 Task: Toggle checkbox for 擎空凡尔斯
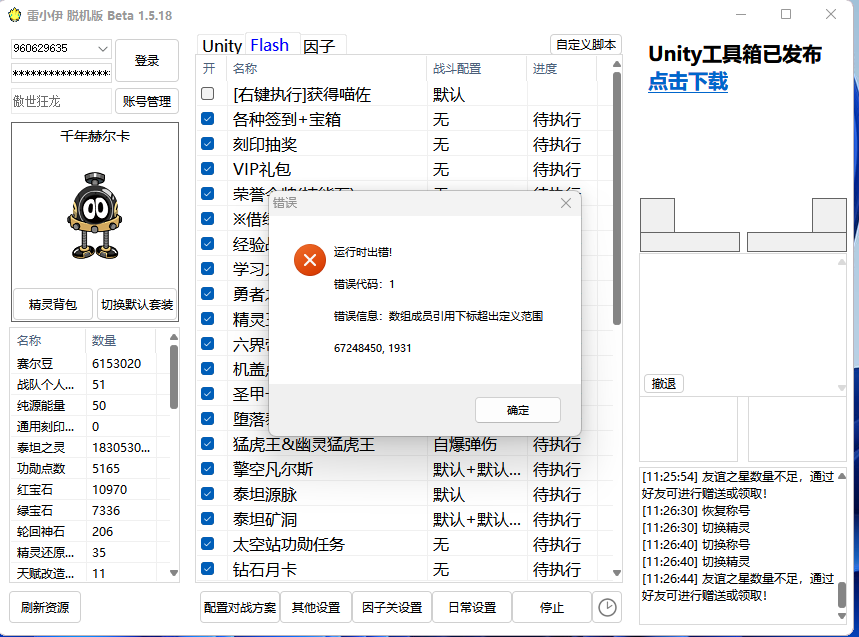(x=208, y=469)
